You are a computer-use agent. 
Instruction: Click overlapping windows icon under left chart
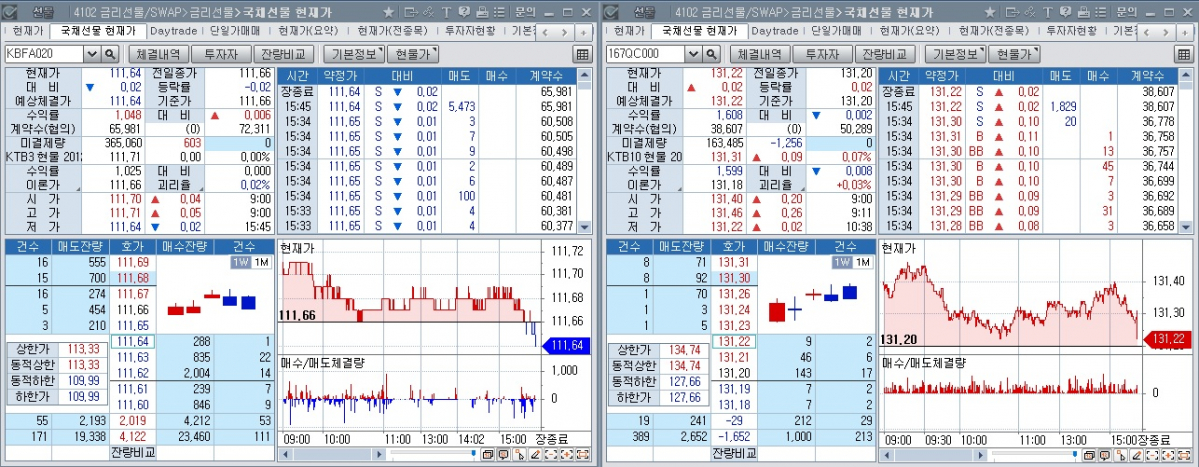(488, 455)
